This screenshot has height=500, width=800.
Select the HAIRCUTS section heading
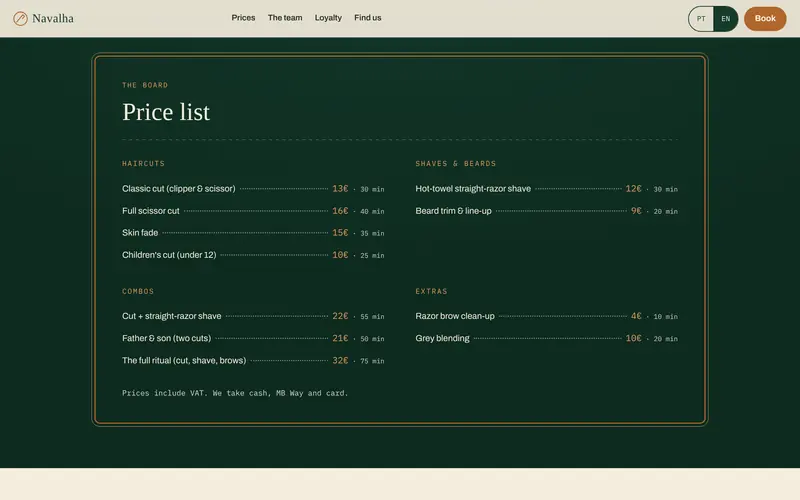pyautogui.click(x=143, y=164)
